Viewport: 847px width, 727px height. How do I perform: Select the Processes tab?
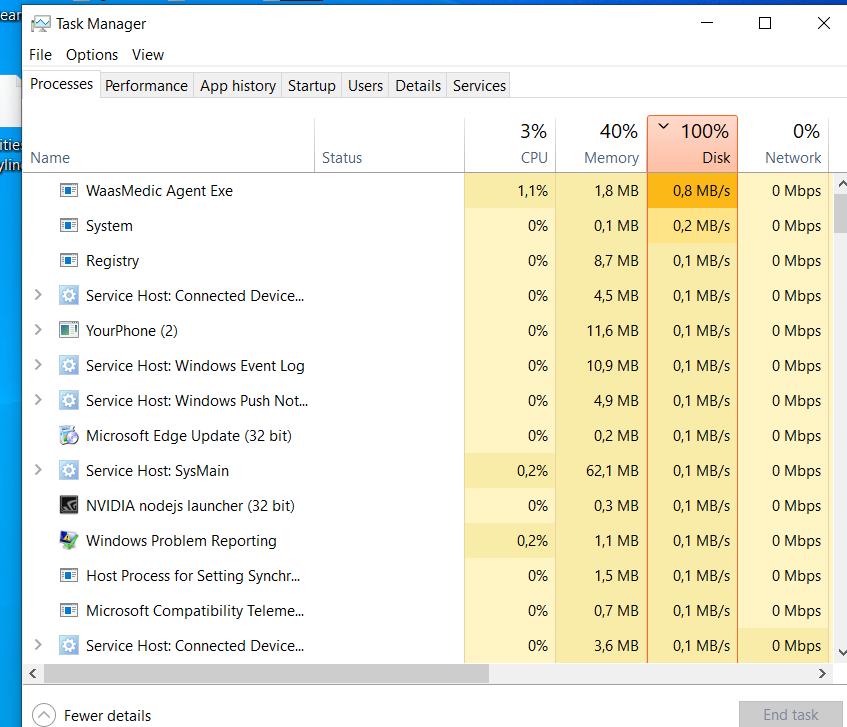point(62,84)
